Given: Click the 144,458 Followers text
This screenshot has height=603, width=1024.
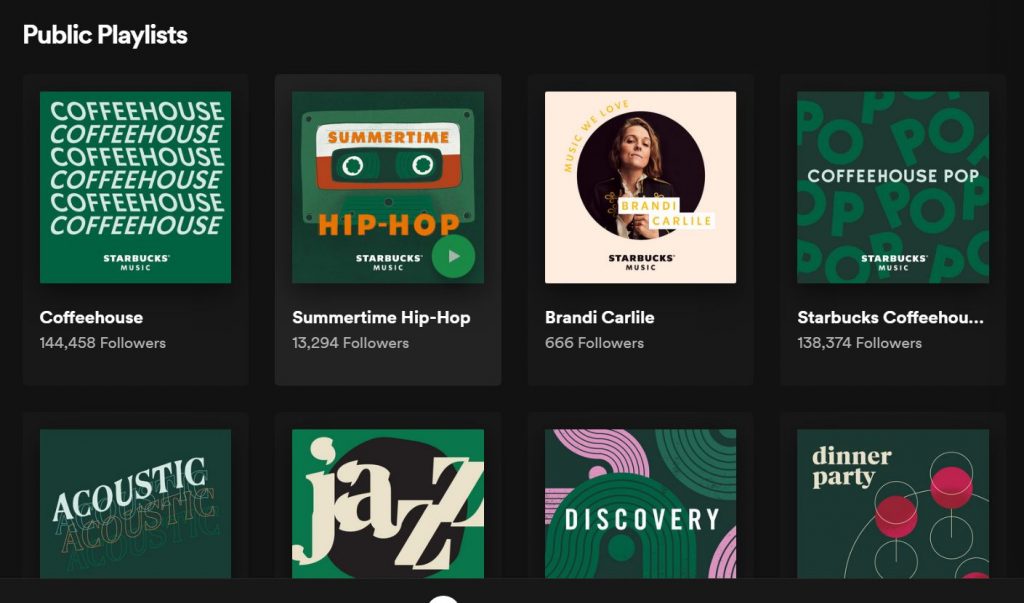Looking at the screenshot, I should click(x=103, y=343).
